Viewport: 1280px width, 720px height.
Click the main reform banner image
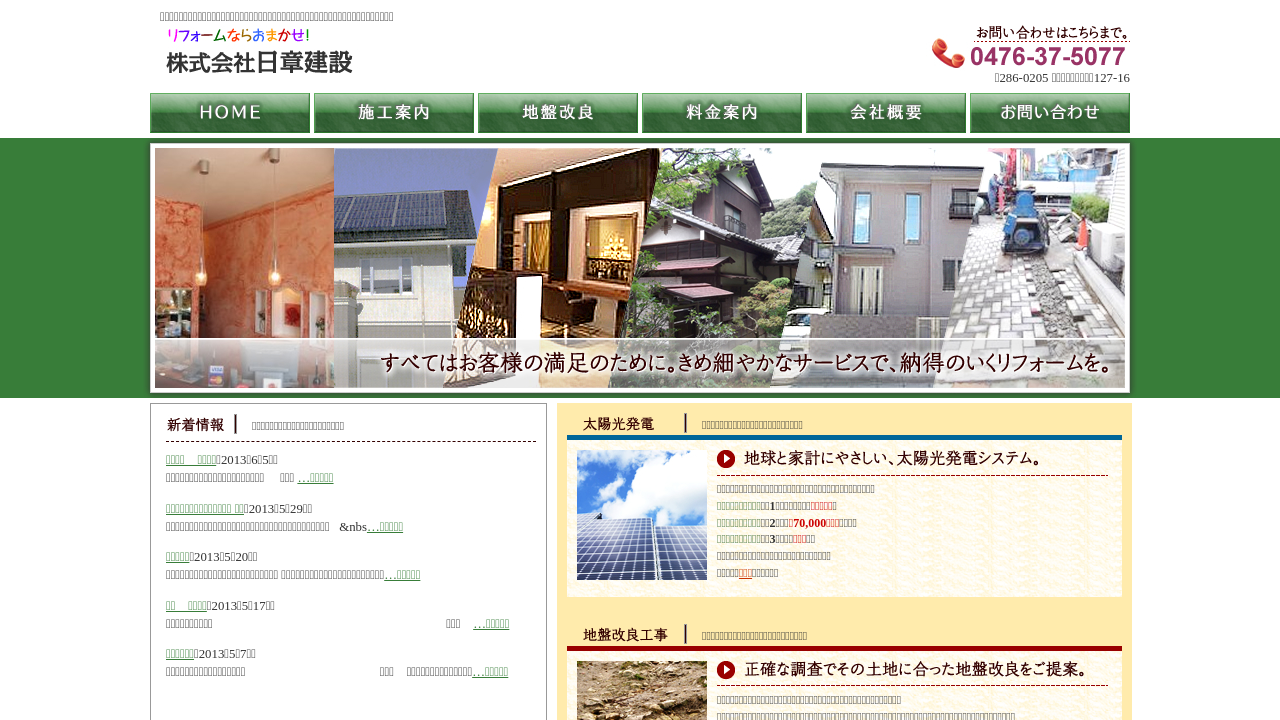(640, 268)
